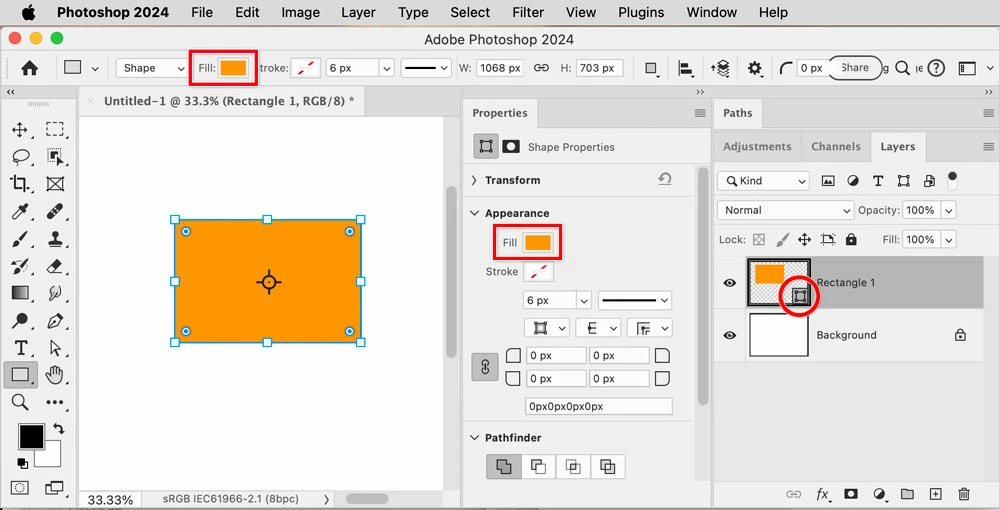Select the Zoom tool in toolbar

(x=20, y=402)
